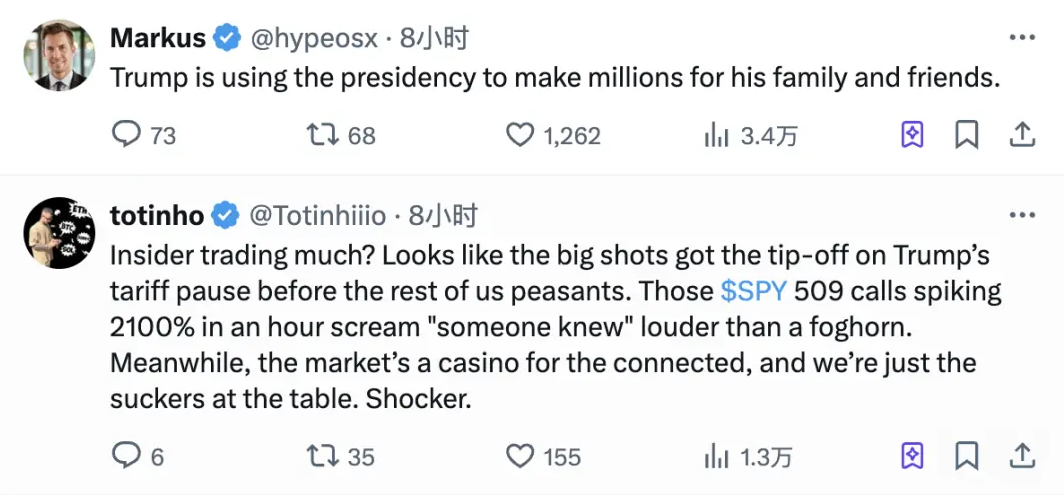Click purple extension icon on totinho's tweet
Image resolution: width=1064 pixels, height=495 pixels.
[x=912, y=456]
